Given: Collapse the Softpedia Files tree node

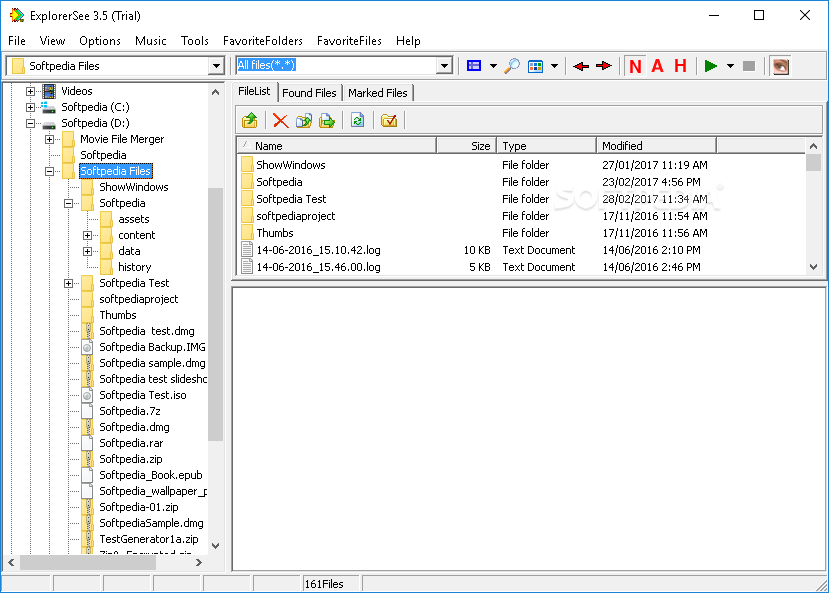Looking at the screenshot, I should (x=50, y=171).
